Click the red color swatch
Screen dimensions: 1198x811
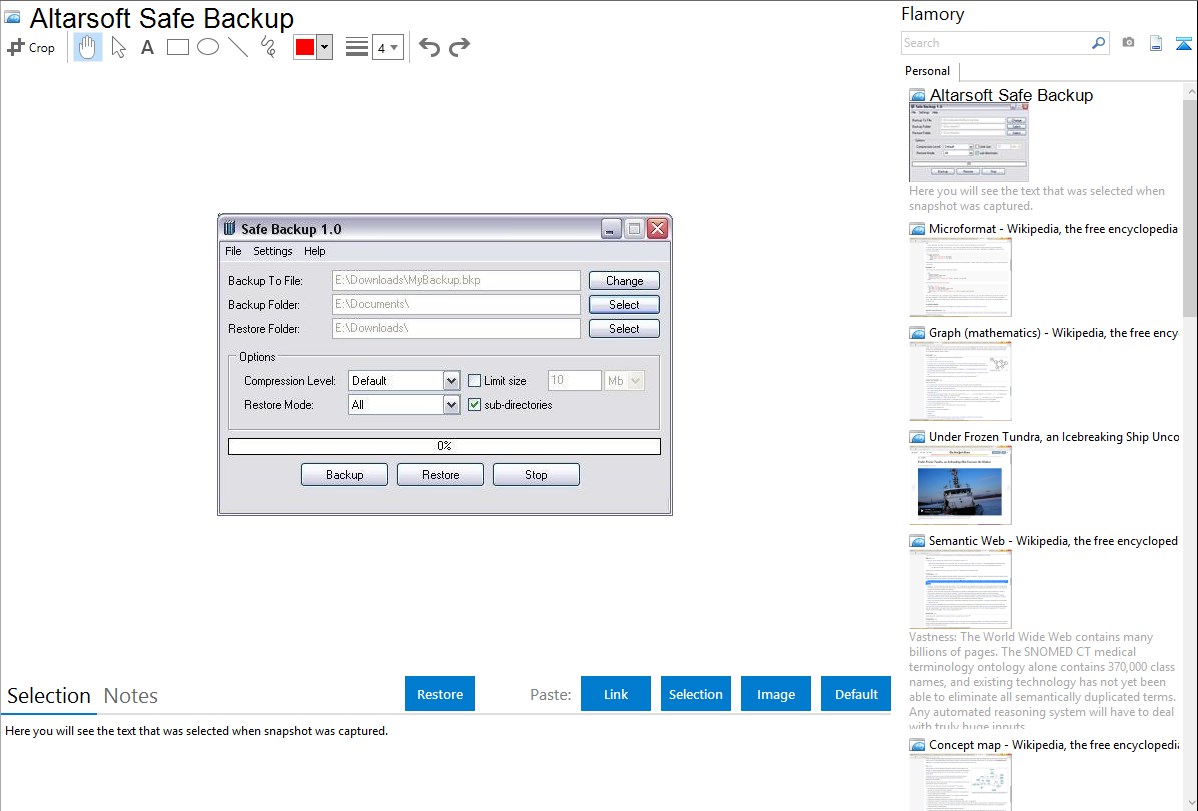pyautogui.click(x=305, y=47)
